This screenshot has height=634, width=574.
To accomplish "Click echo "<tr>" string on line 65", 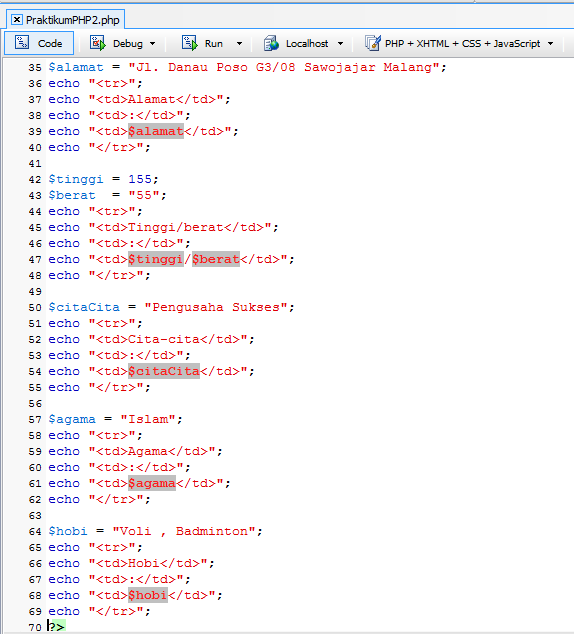I will (x=112, y=547).
